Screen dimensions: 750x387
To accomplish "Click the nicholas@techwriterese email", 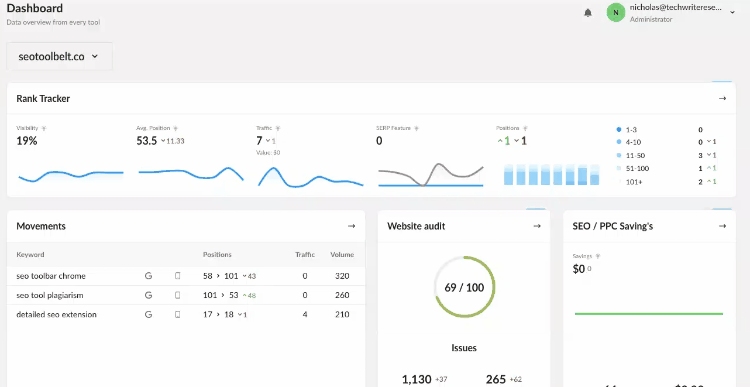I will (x=675, y=8).
